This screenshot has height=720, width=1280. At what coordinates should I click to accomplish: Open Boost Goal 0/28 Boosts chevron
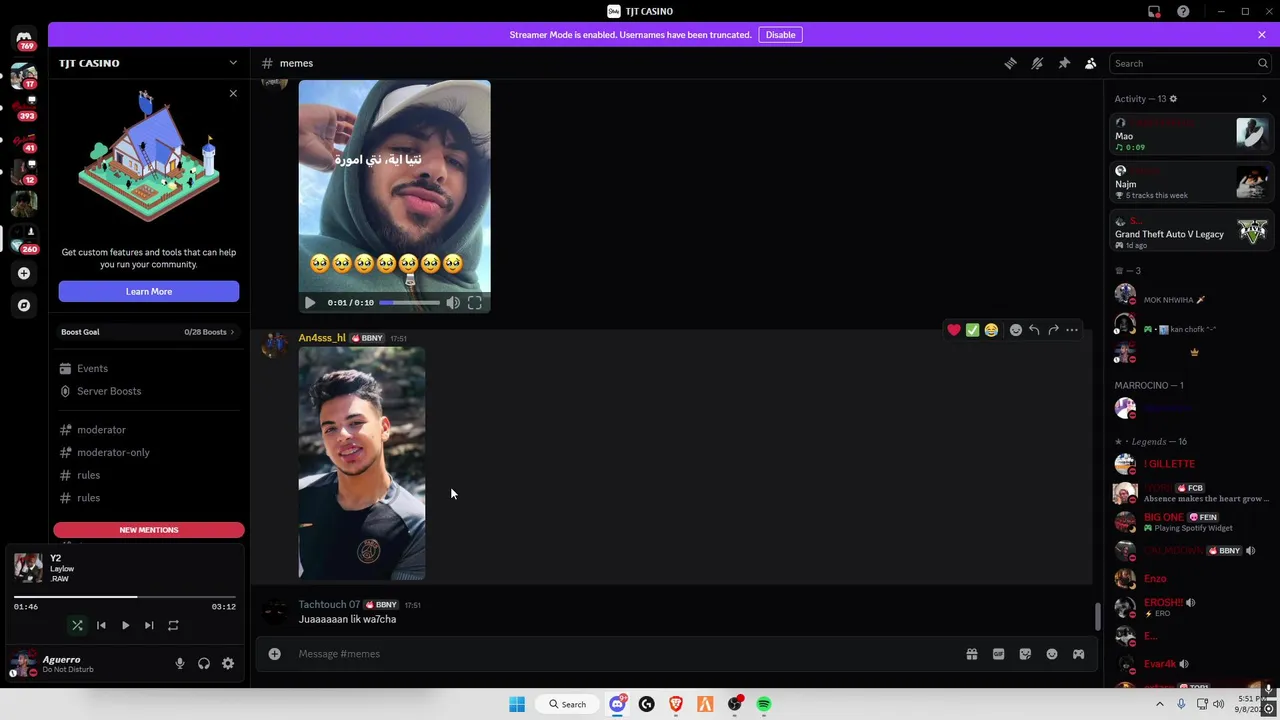232,332
